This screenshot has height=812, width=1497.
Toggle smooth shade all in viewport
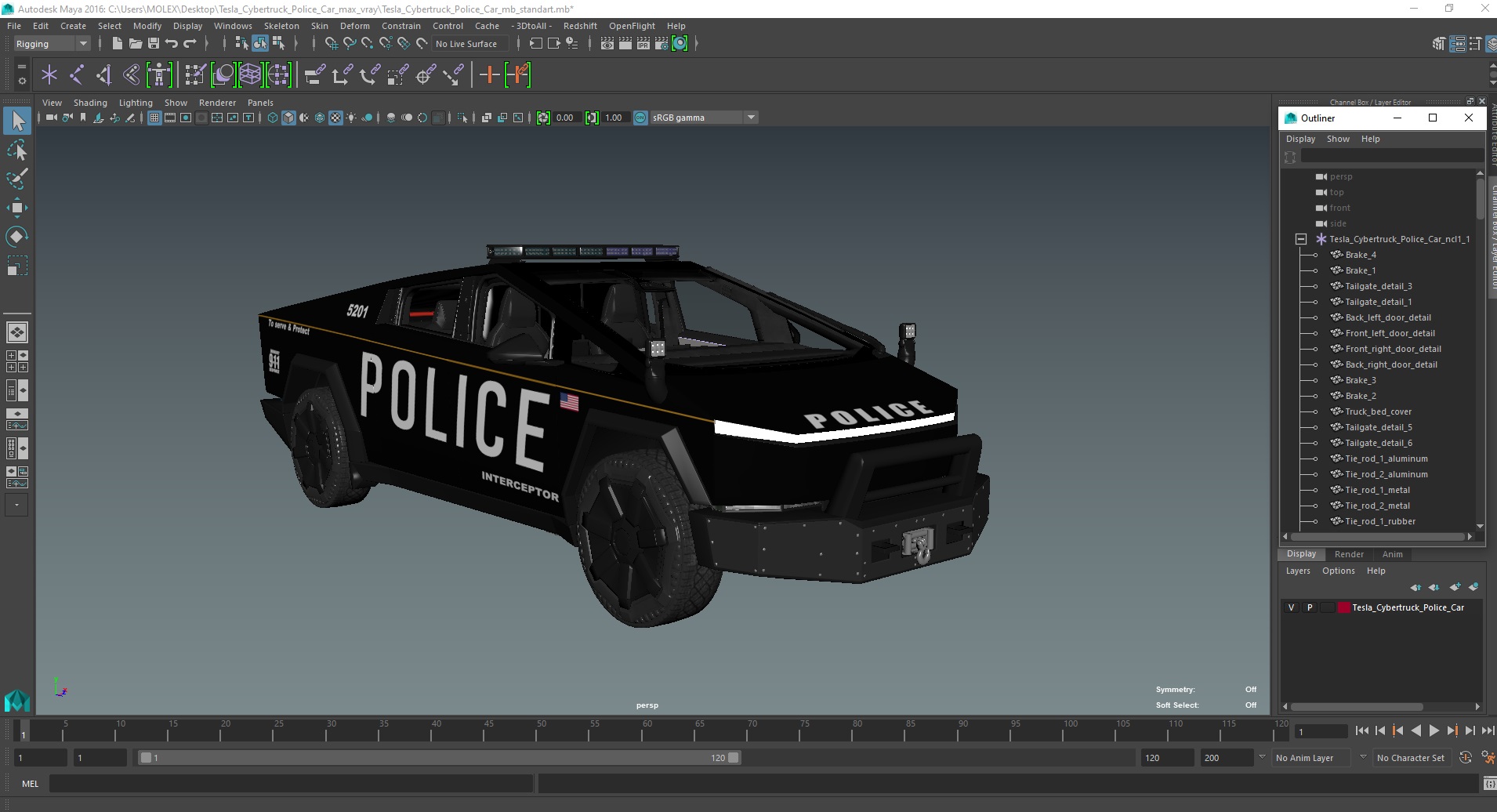point(288,118)
